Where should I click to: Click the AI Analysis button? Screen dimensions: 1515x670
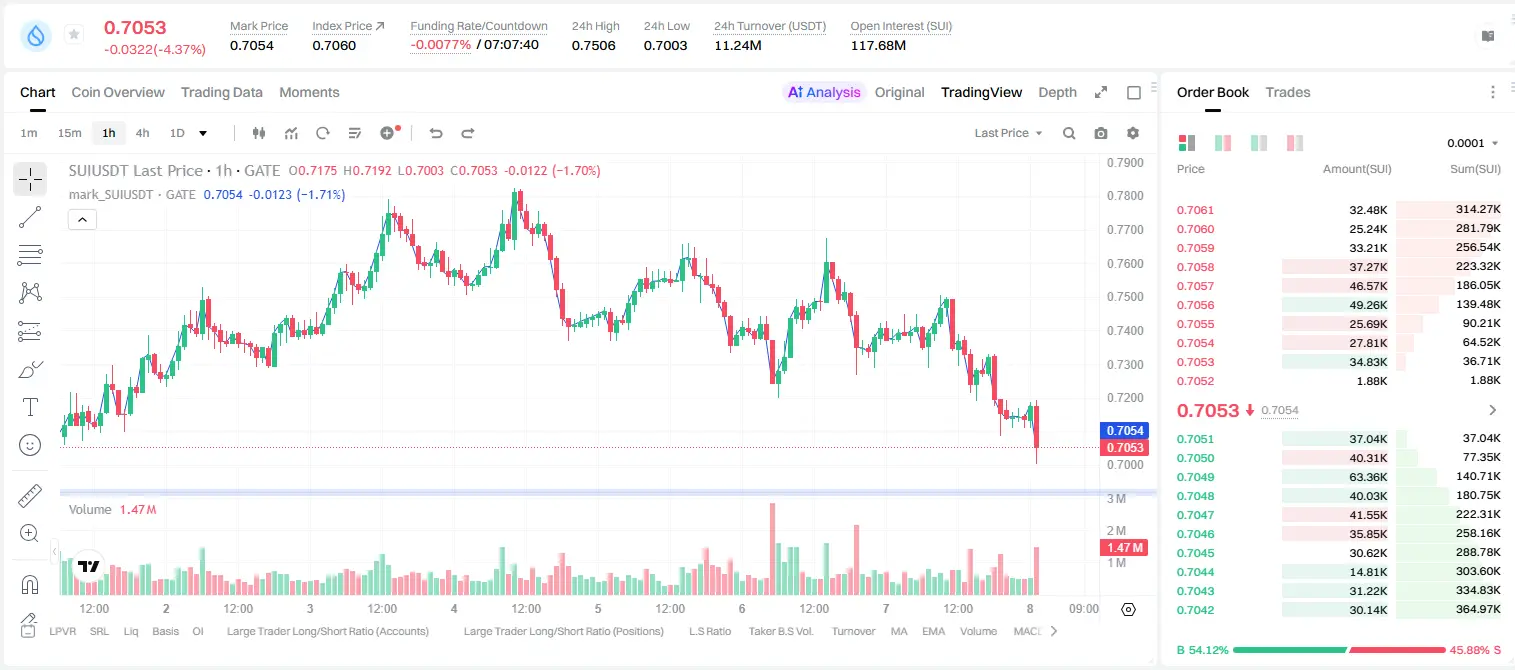pos(823,92)
